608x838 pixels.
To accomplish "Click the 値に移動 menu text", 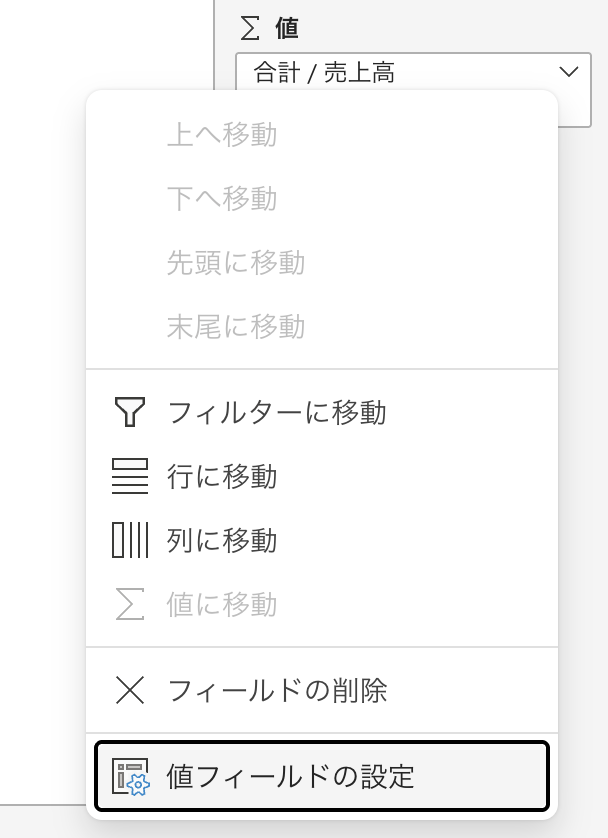I will coord(222,604).
